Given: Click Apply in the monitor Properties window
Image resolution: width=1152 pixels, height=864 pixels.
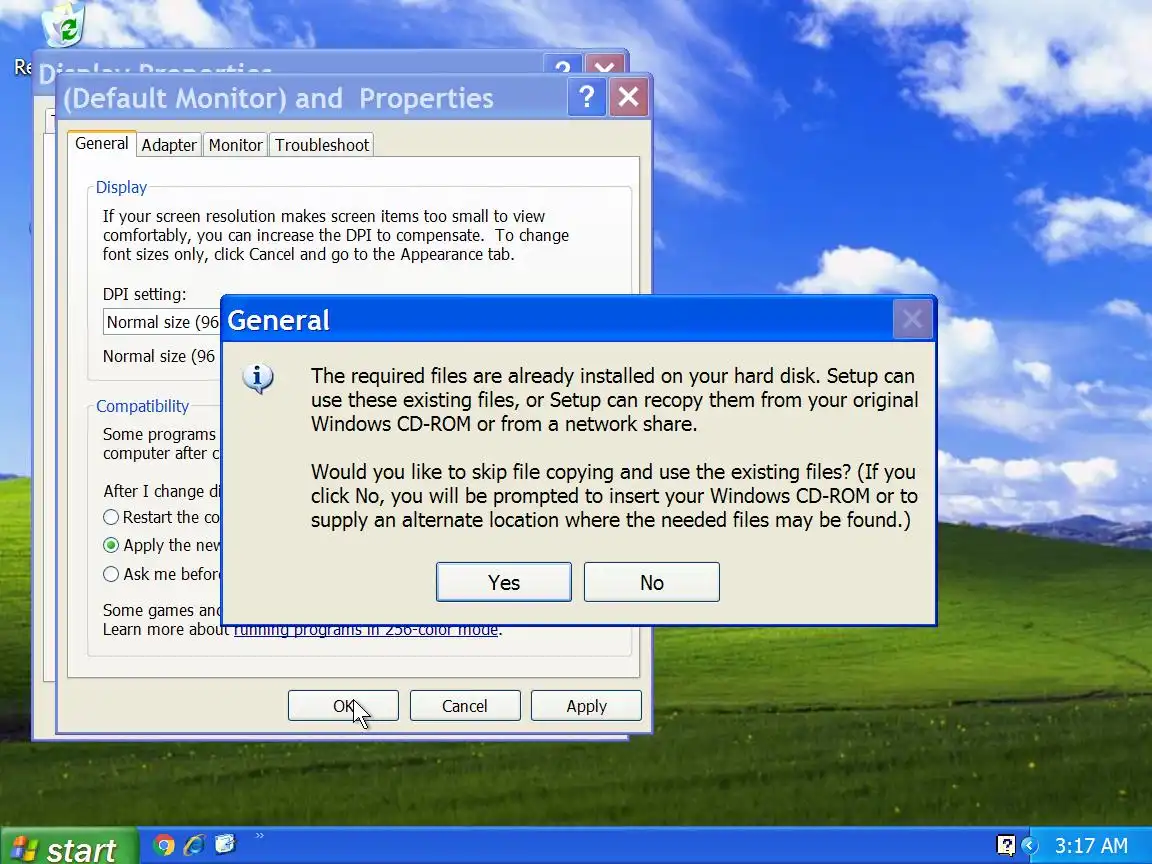Looking at the screenshot, I should (x=586, y=705).
